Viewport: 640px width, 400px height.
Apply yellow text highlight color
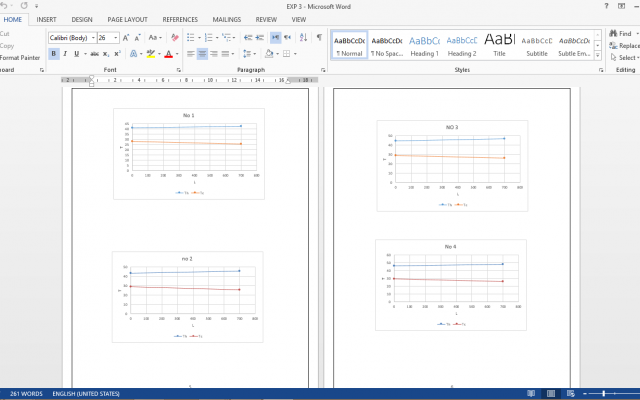click(x=151, y=54)
